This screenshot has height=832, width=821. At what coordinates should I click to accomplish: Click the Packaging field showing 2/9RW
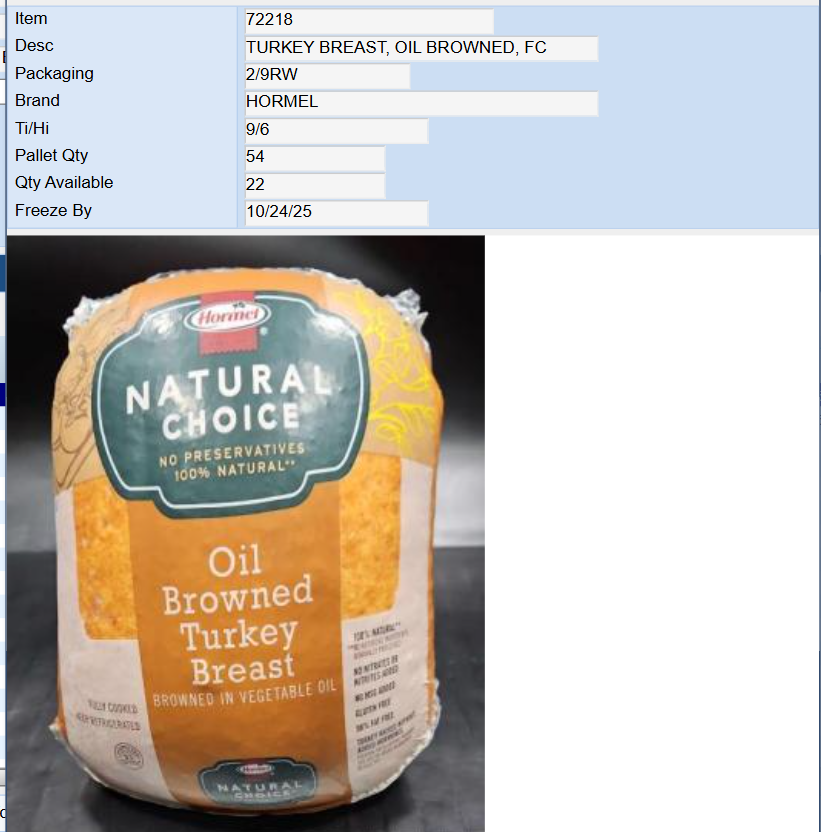pyautogui.click(x=327, y=75)
